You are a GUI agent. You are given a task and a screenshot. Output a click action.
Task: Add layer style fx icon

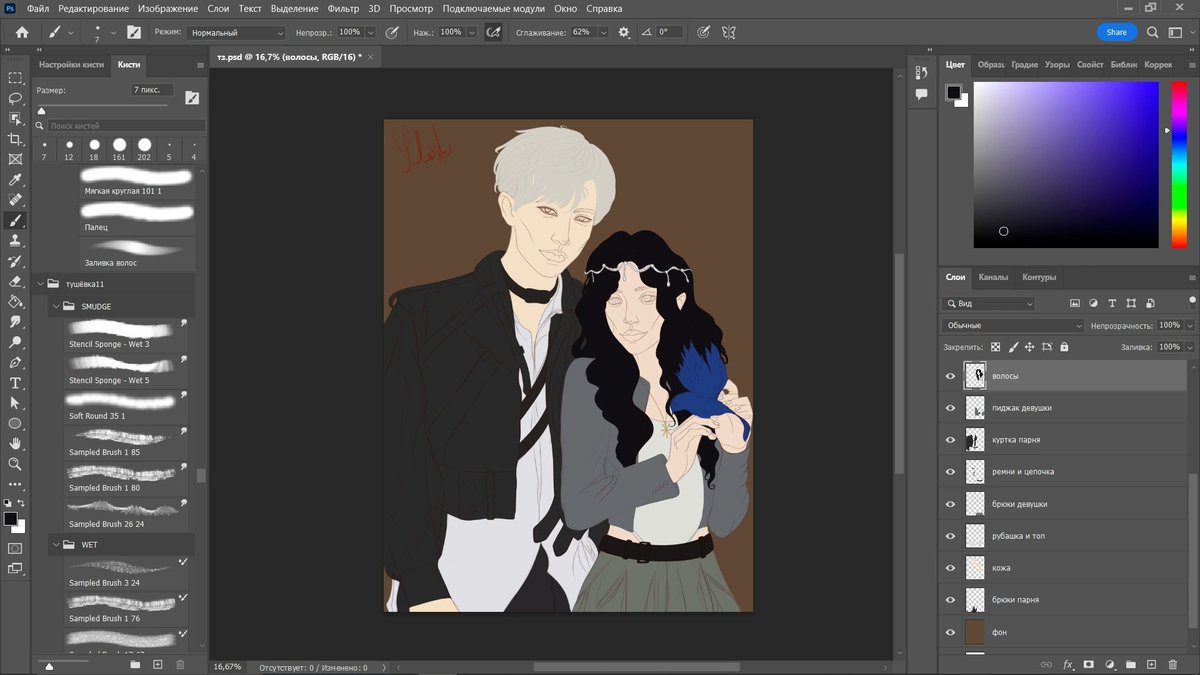(1068, 664)
